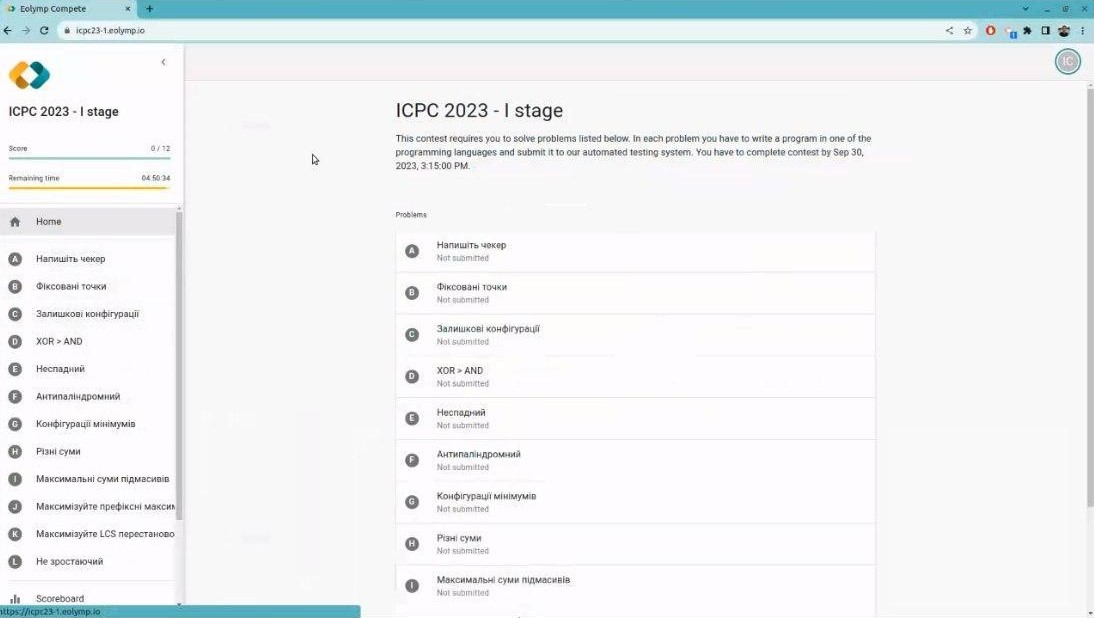The image size is (1094, 618).
Task: Click the Scoreboard bar chart icon
Action: (15, 599)
